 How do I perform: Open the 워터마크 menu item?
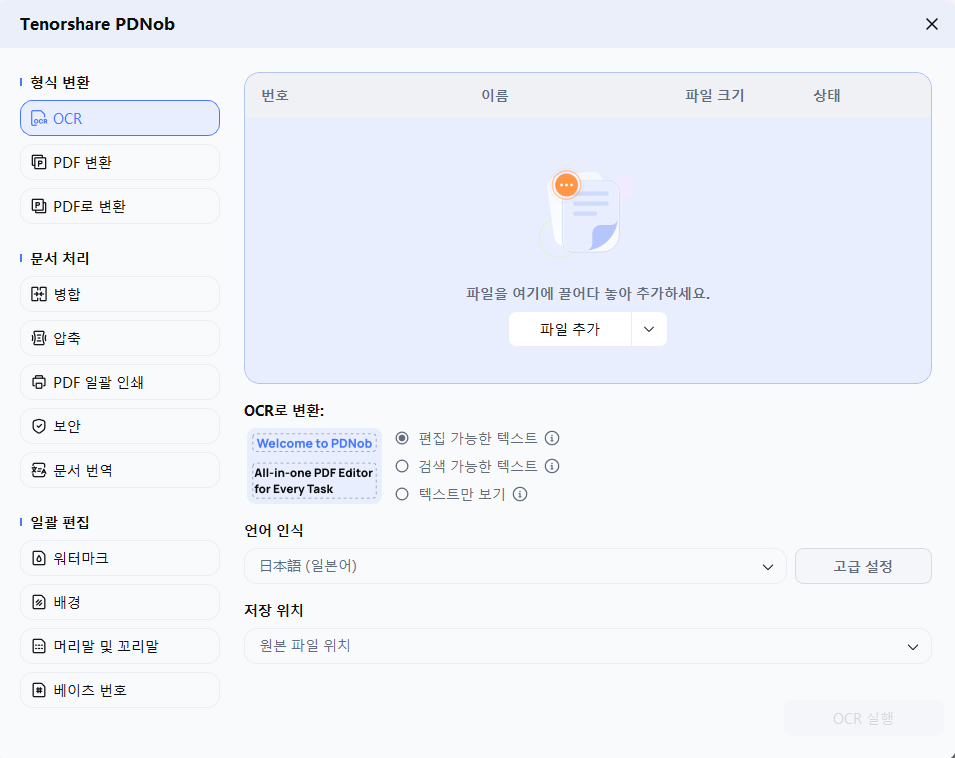pos(120,558)
